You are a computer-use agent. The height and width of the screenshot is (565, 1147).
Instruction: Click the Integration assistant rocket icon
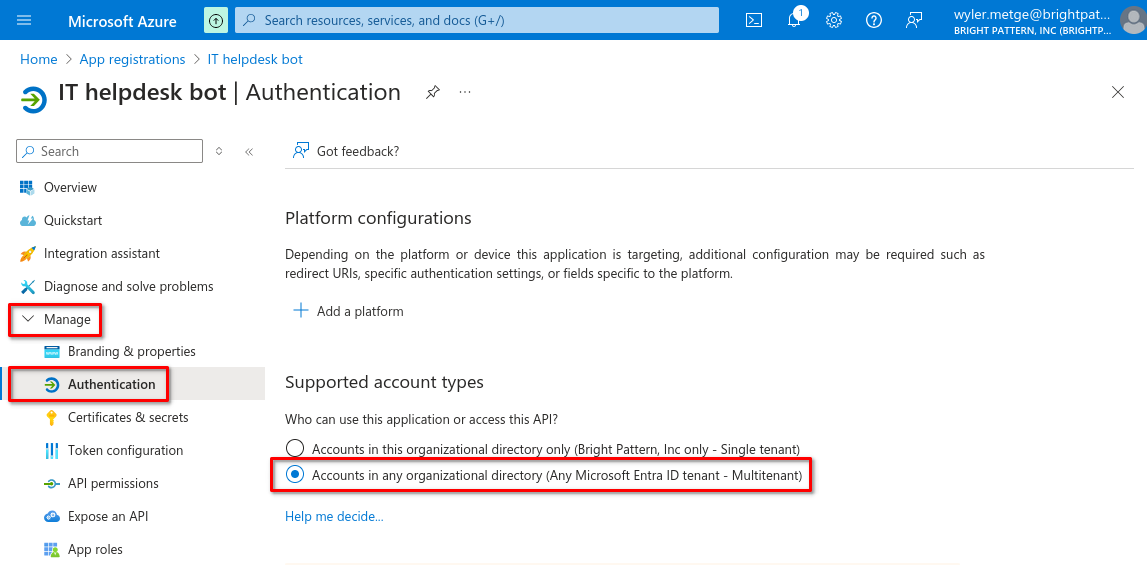click(28, 253)
